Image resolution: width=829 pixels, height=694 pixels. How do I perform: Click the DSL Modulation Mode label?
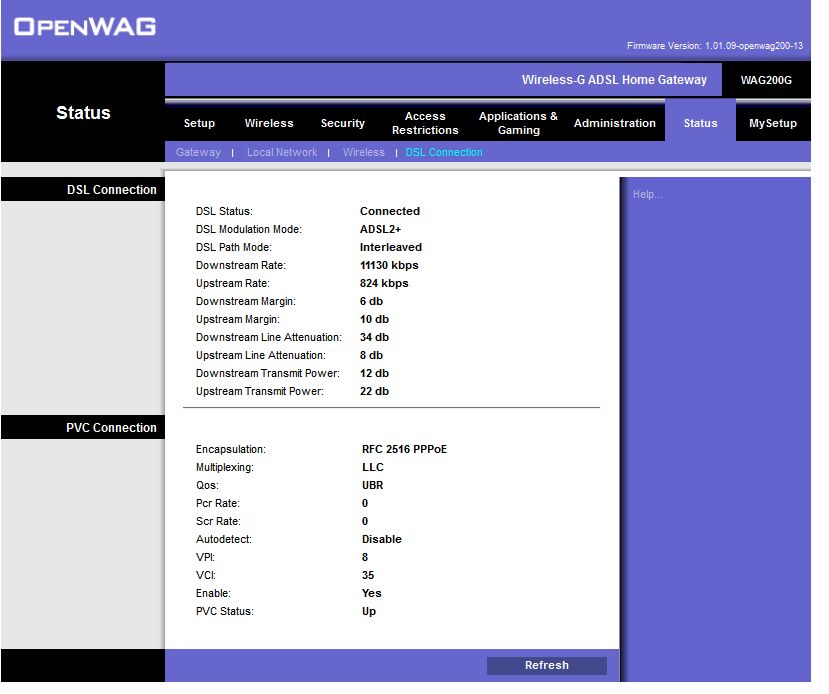pos(248,229)
